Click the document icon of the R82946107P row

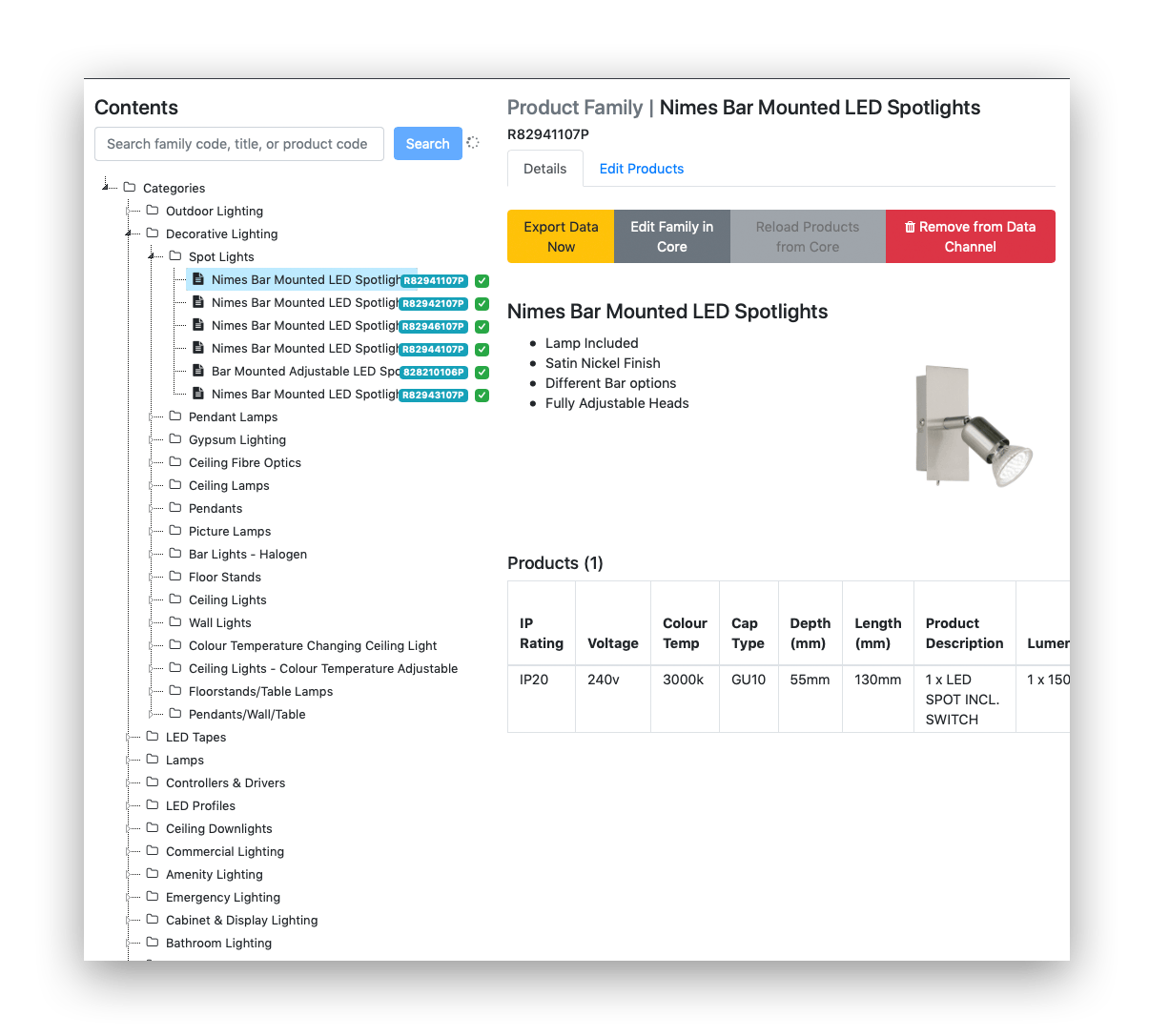pyautogui.click(x=198, y=325)
